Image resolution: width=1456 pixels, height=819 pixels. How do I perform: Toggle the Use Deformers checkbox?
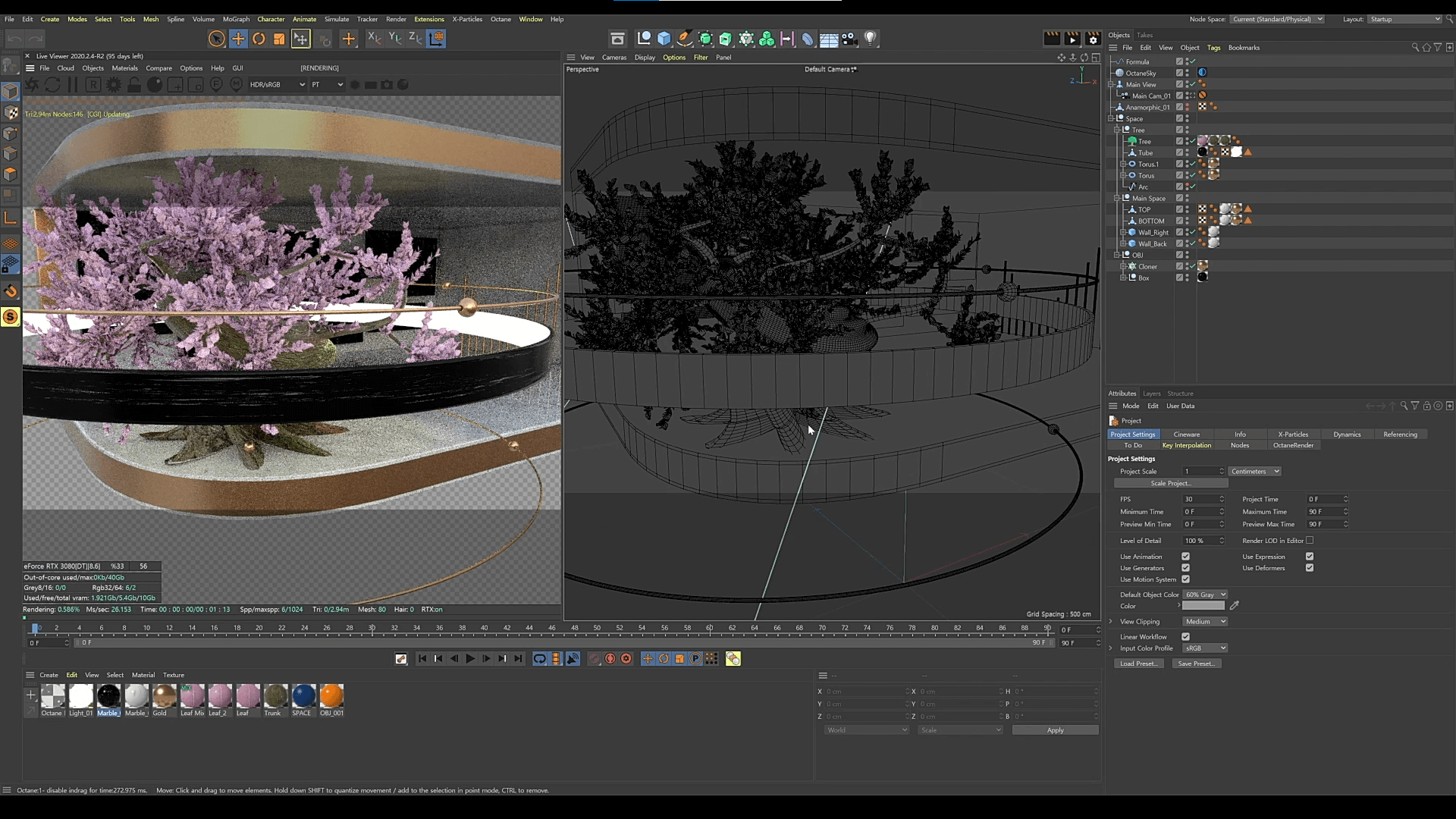1310,568
